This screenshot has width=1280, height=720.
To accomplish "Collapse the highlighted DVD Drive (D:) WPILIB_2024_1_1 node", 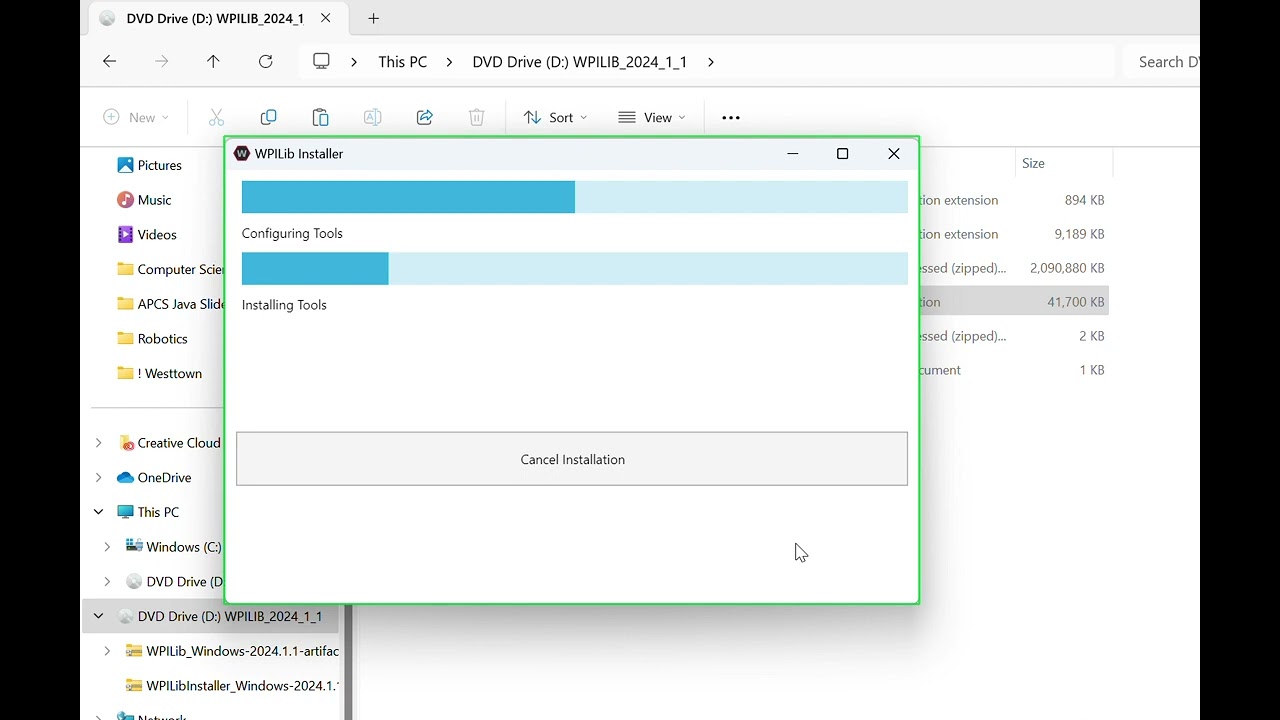I will [x=98, y=616].
